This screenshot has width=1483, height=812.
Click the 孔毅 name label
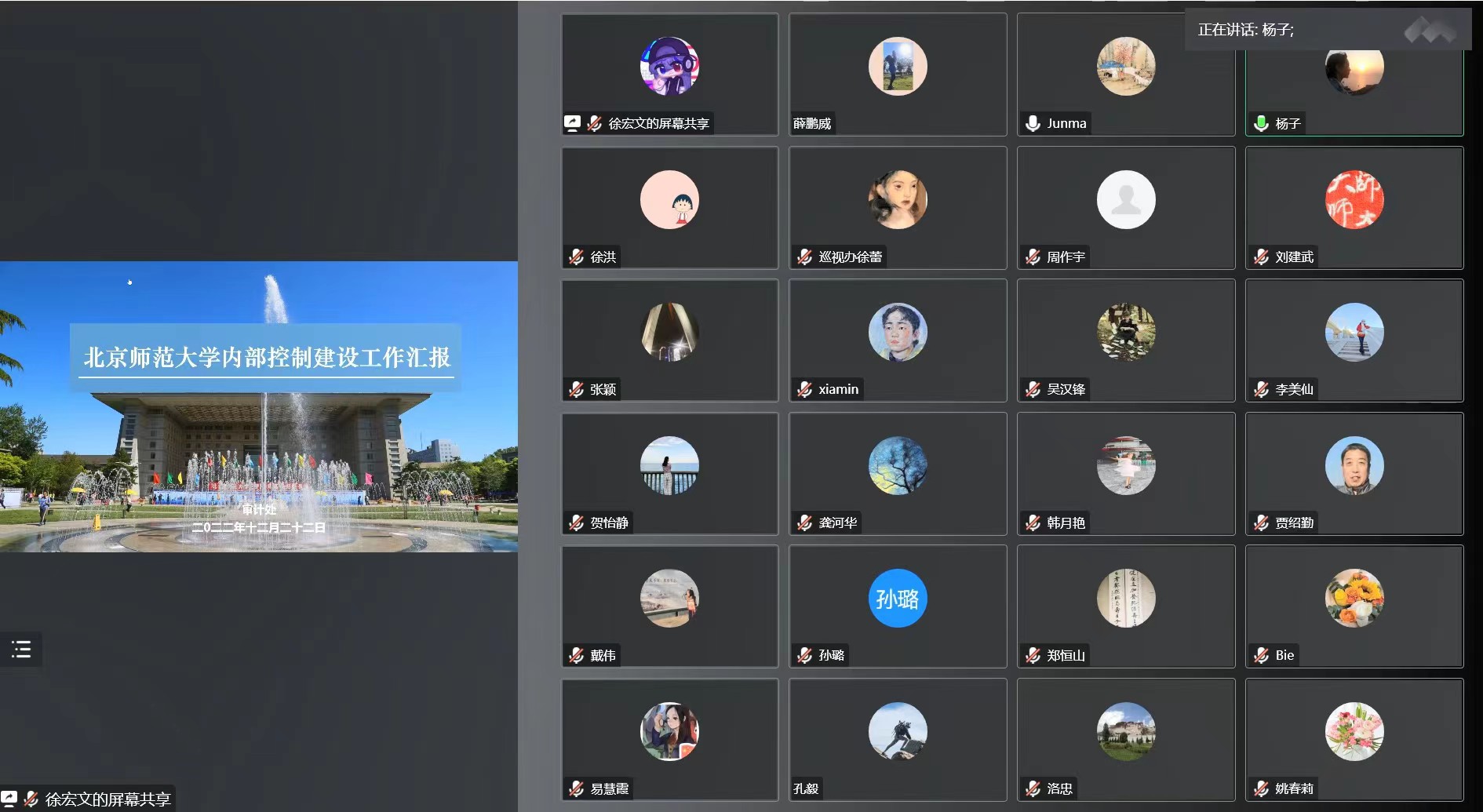[806, 788]
